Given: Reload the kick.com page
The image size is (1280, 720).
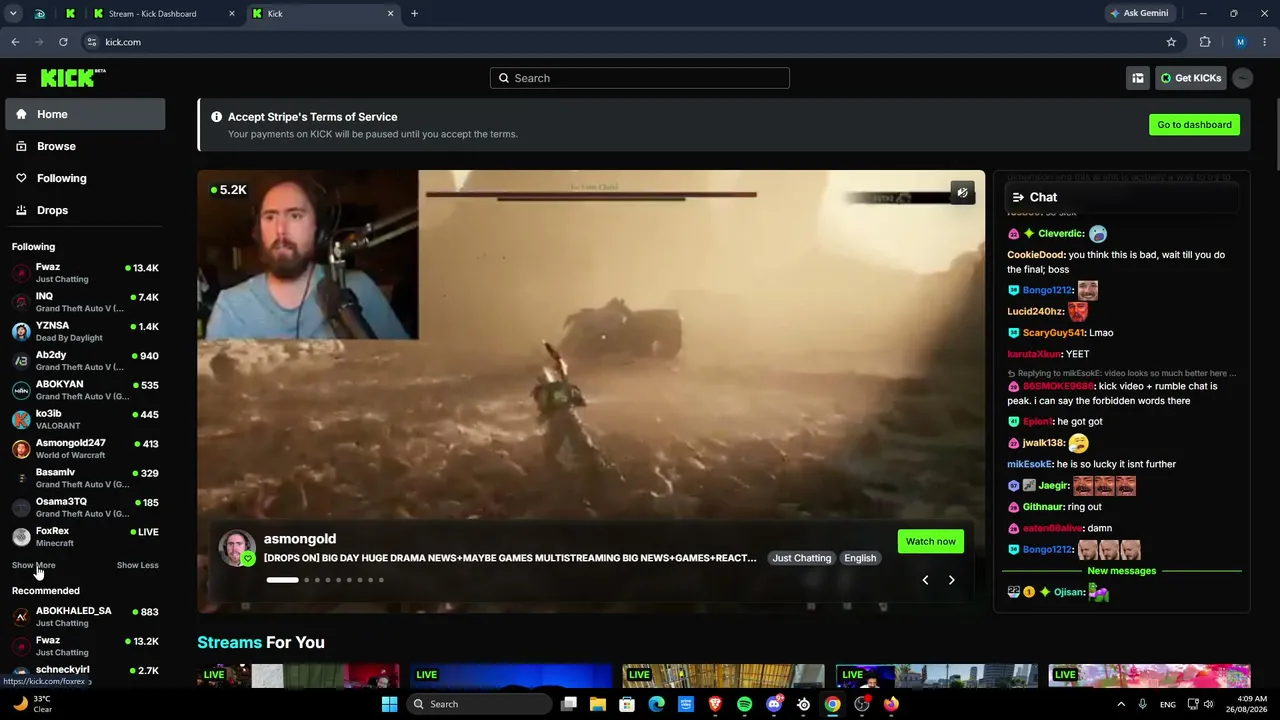Looking at the screenshot, I should pos(63,42).
